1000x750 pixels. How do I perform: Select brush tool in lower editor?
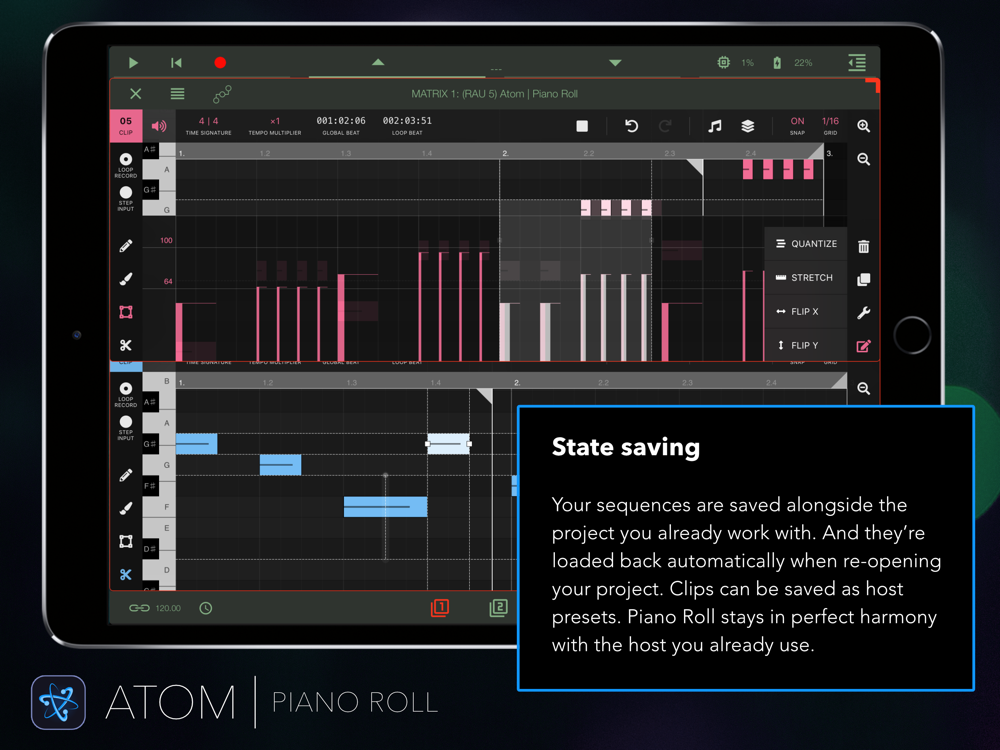126,508
